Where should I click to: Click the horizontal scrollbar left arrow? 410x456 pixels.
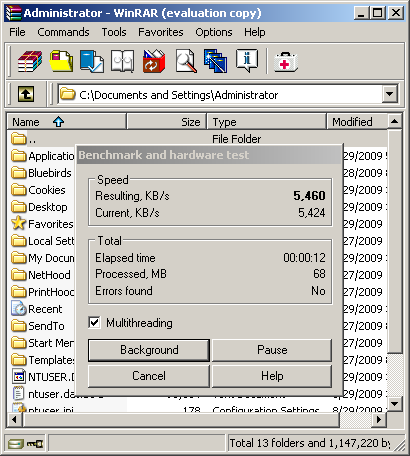14,419
